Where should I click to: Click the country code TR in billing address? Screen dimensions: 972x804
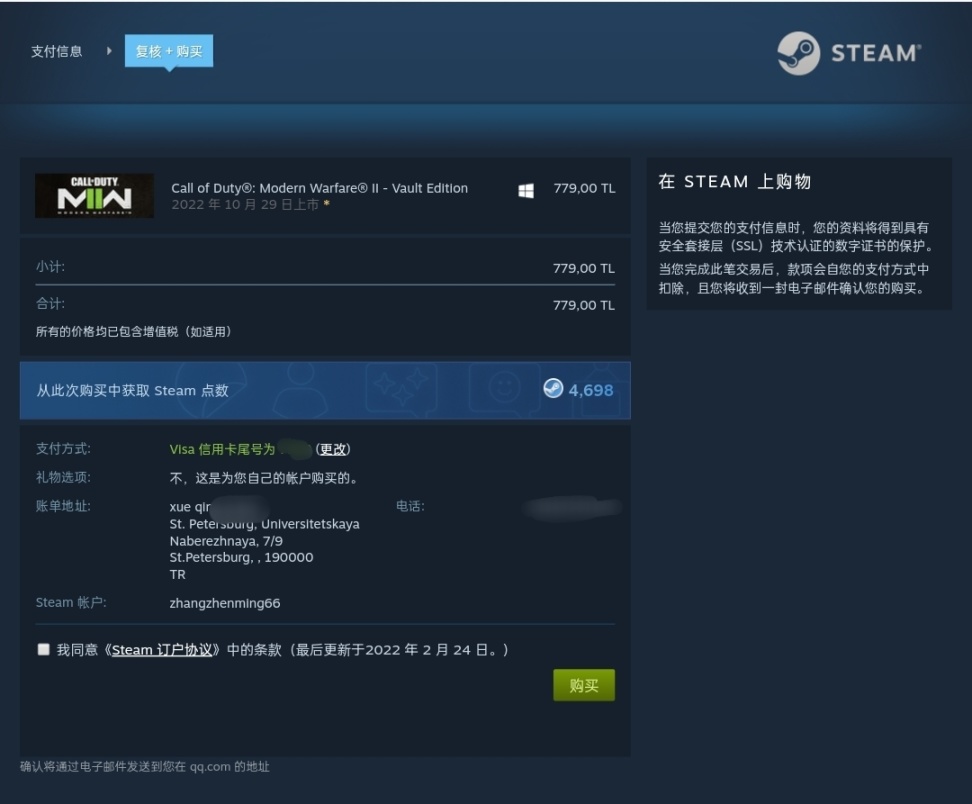point(177,575)
